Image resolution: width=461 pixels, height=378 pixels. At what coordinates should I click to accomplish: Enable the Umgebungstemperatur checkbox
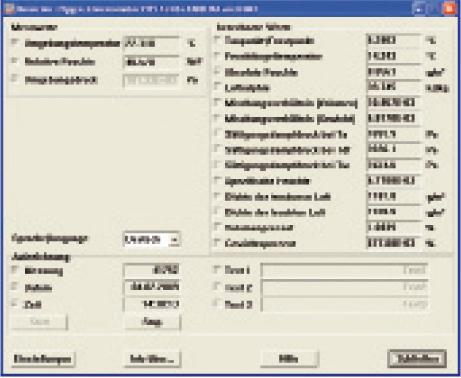tap(15, 42)
